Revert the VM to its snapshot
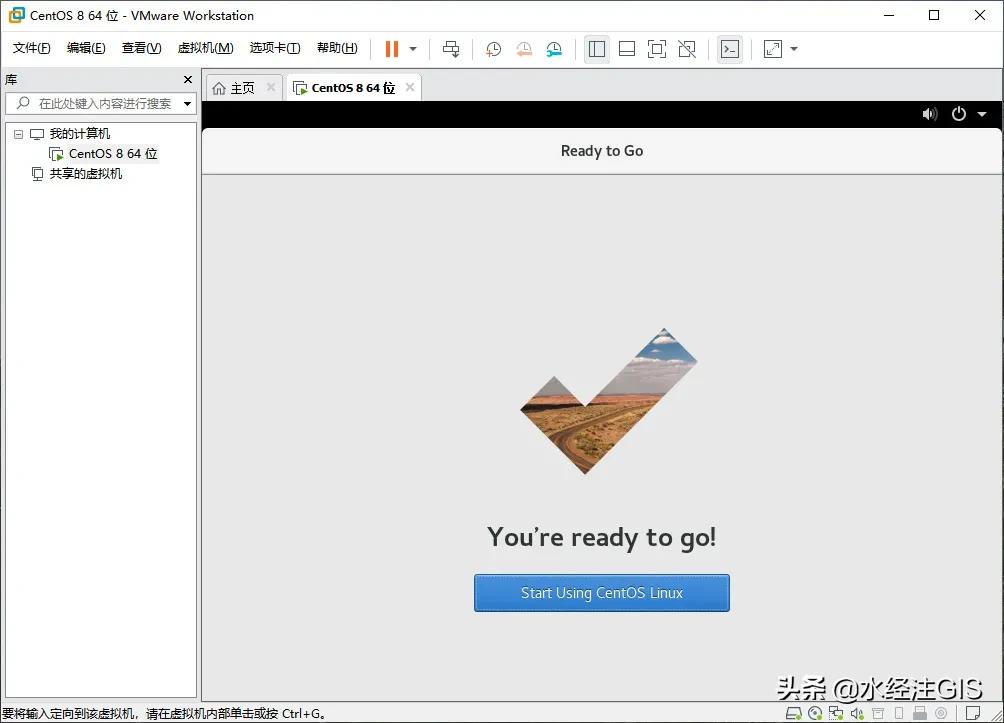Screen dimensions: 1004x723 (523, 48)
